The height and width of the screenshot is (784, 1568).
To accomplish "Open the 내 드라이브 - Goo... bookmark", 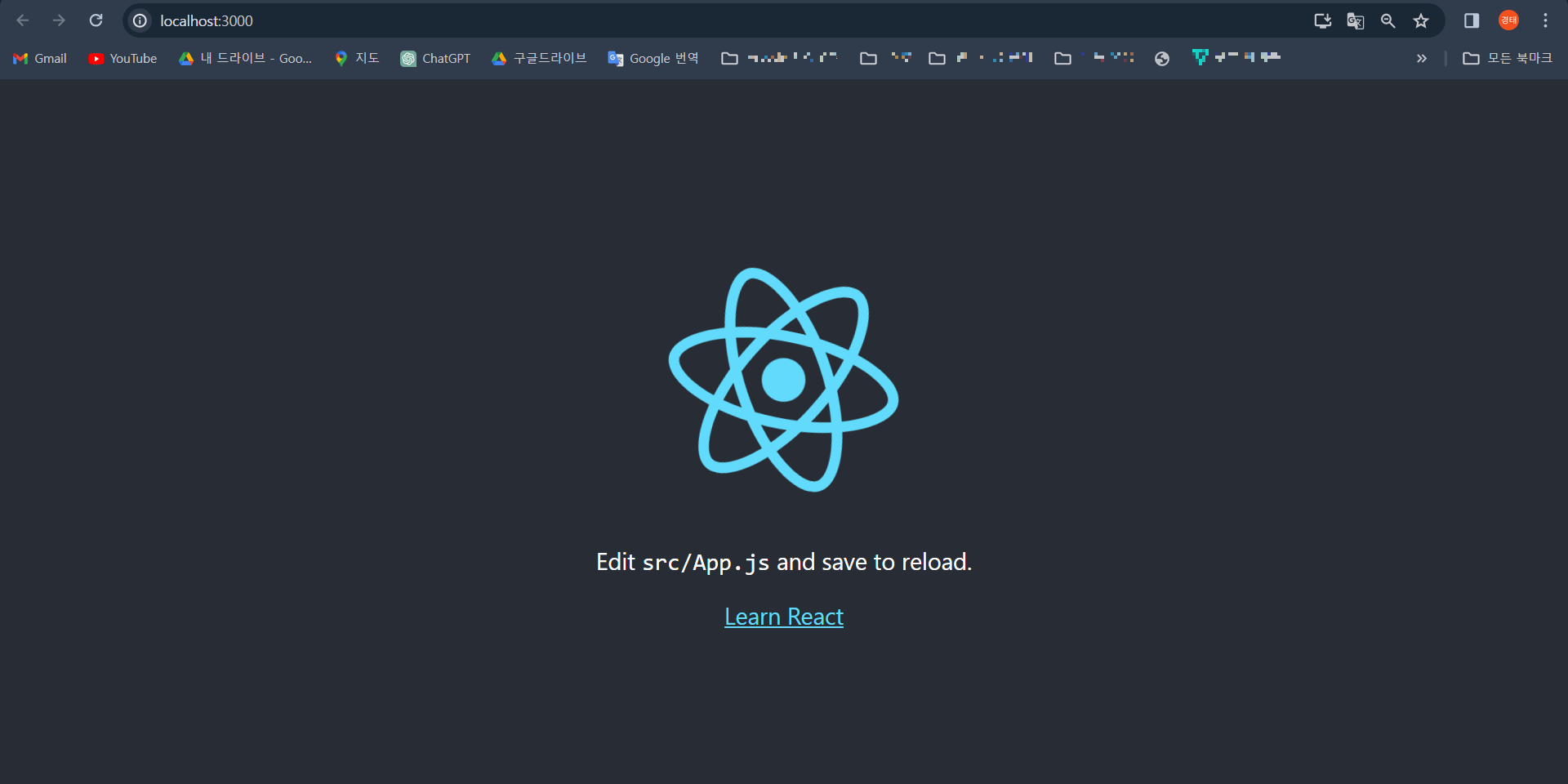I will pyautogui.click(x=245, y=58).
